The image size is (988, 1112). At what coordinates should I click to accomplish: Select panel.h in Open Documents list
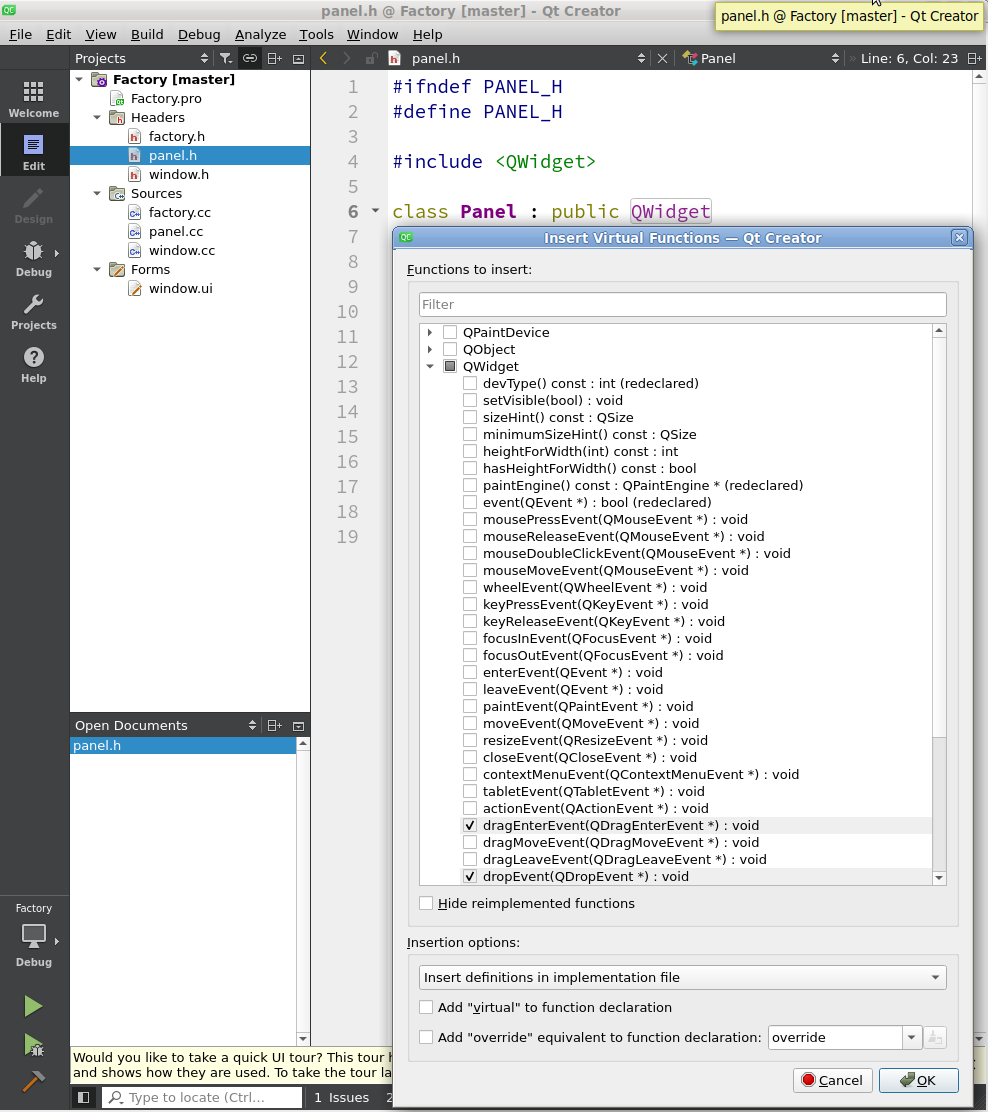click(183, 745)
